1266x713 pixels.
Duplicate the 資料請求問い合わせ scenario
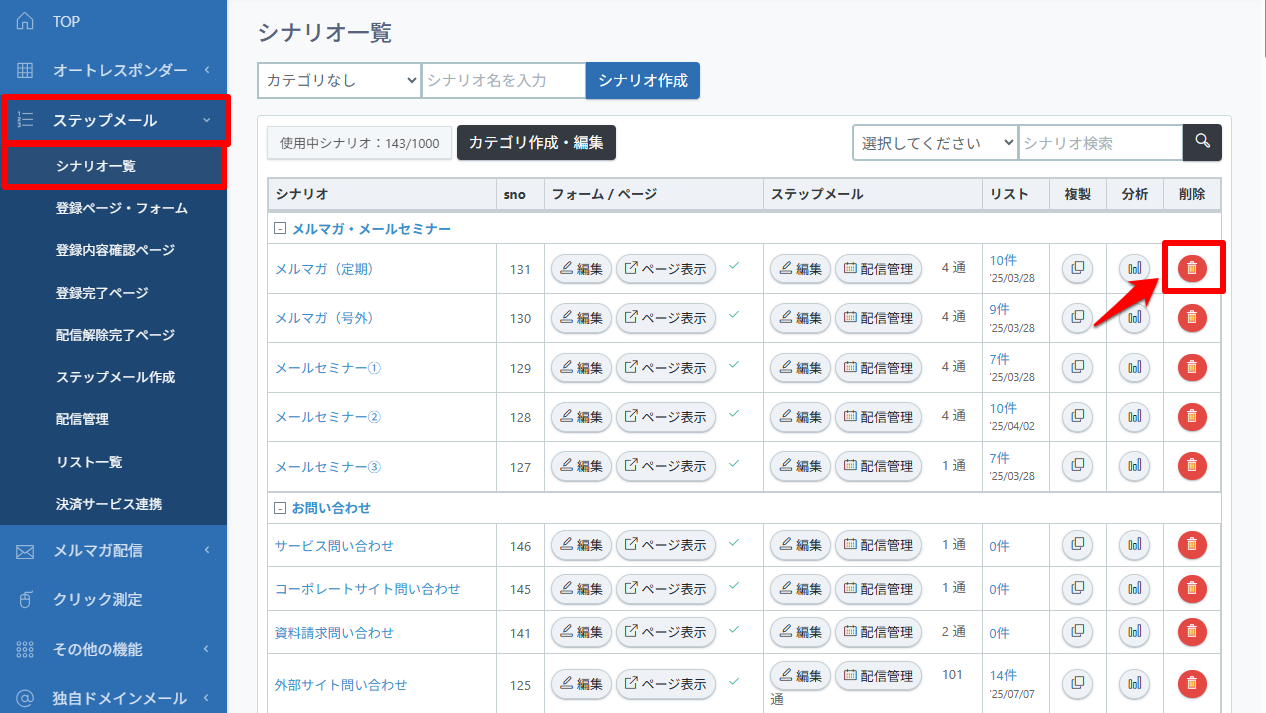(x=1077, y=632)
